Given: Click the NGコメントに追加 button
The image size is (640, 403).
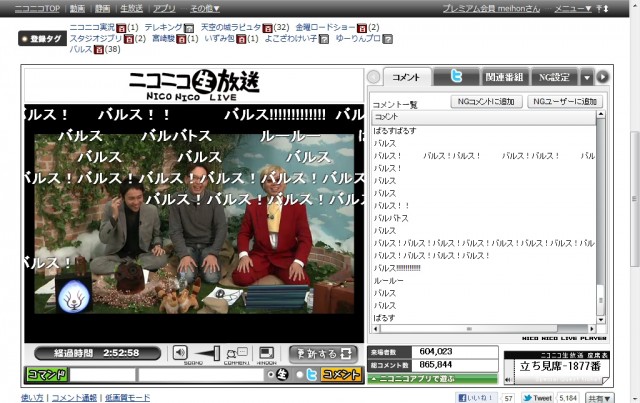Looking at the screenshot, I should pos(486,102).
